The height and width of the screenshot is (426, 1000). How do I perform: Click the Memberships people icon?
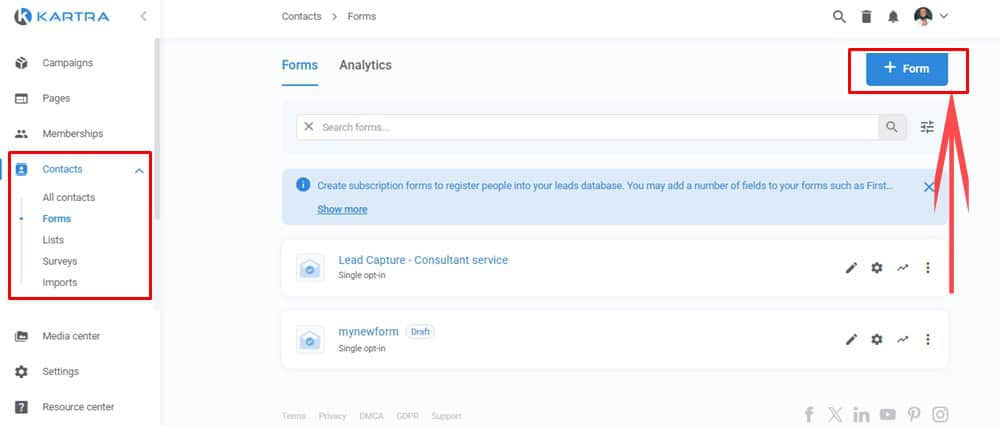22,134
